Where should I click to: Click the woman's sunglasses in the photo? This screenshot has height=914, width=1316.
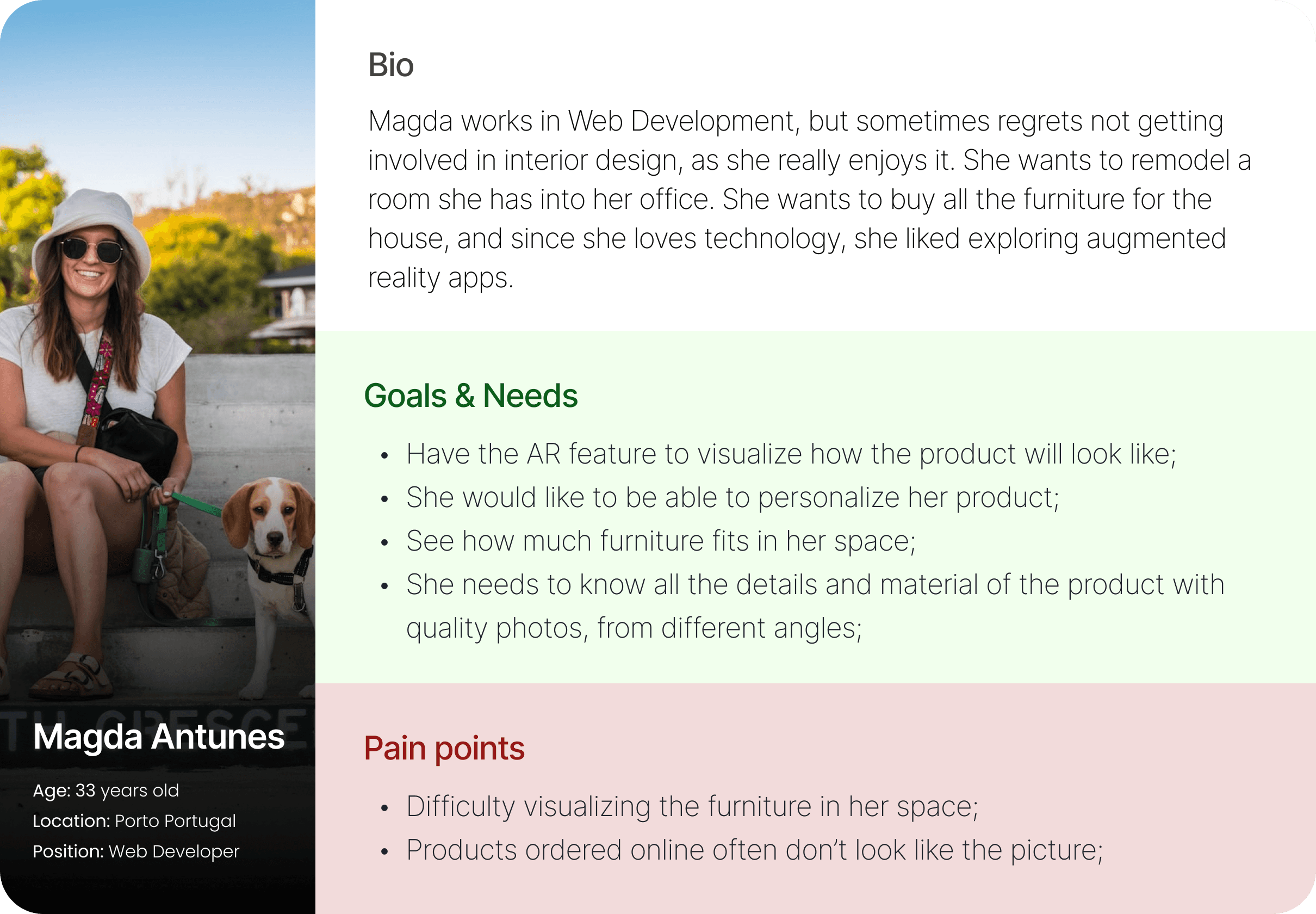[91, 249]
